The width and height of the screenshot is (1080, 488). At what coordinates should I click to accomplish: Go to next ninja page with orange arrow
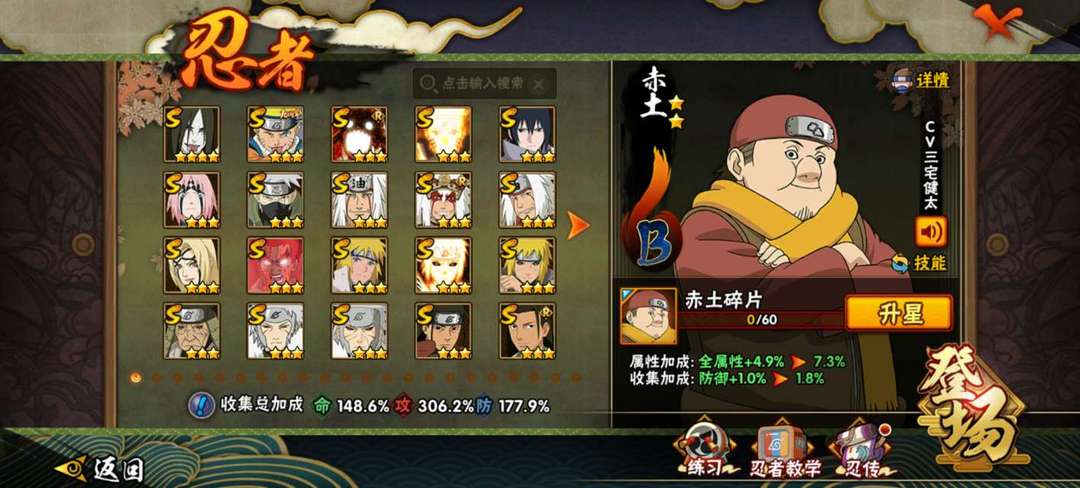578,225
